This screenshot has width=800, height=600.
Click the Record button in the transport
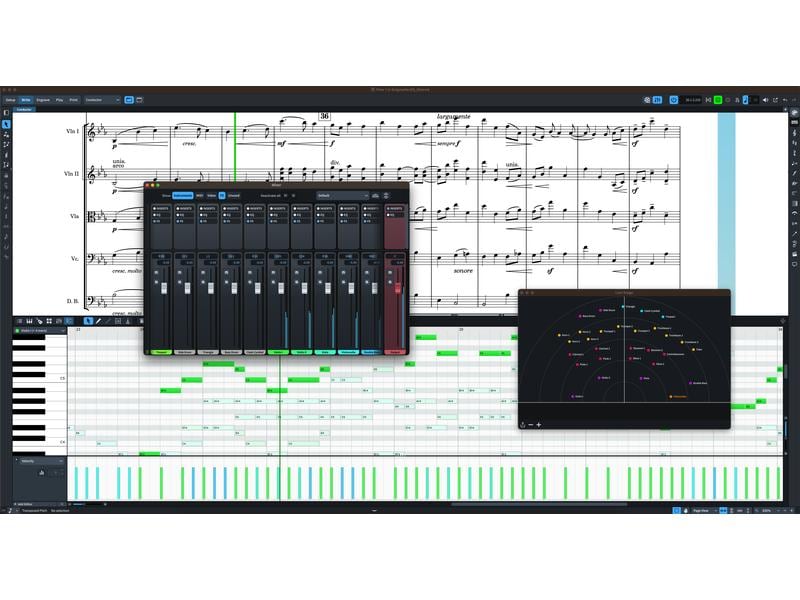click(x=728, y=100)
